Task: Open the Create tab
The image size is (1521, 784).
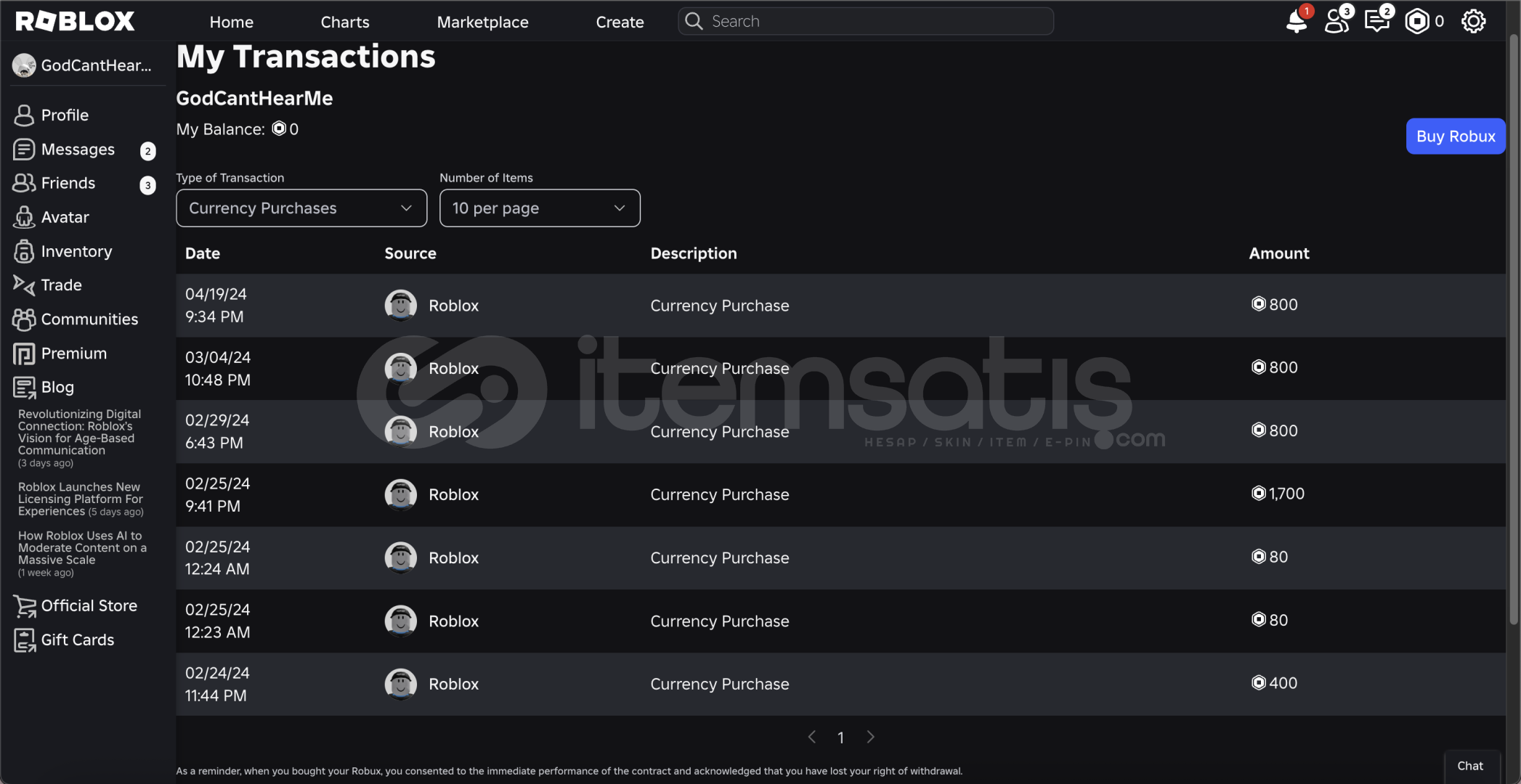Action: (620, 22)
